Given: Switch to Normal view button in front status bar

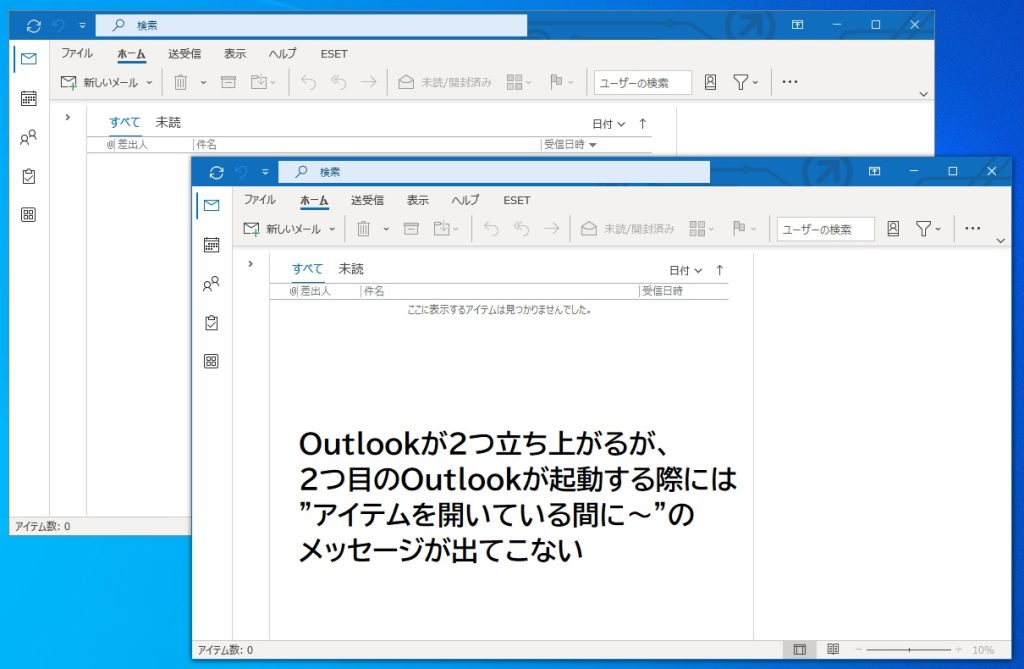Looking at the screenshot, I should [799, 649].
